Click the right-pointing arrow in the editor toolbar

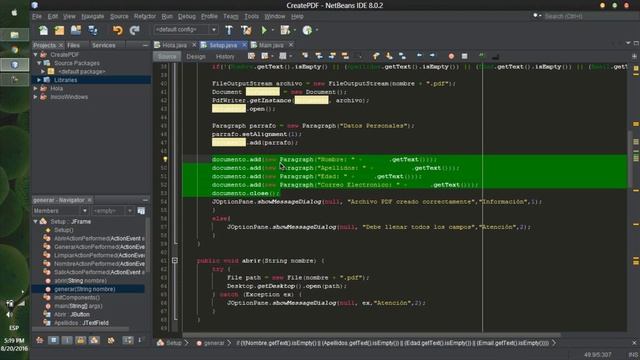click(432, 56)
